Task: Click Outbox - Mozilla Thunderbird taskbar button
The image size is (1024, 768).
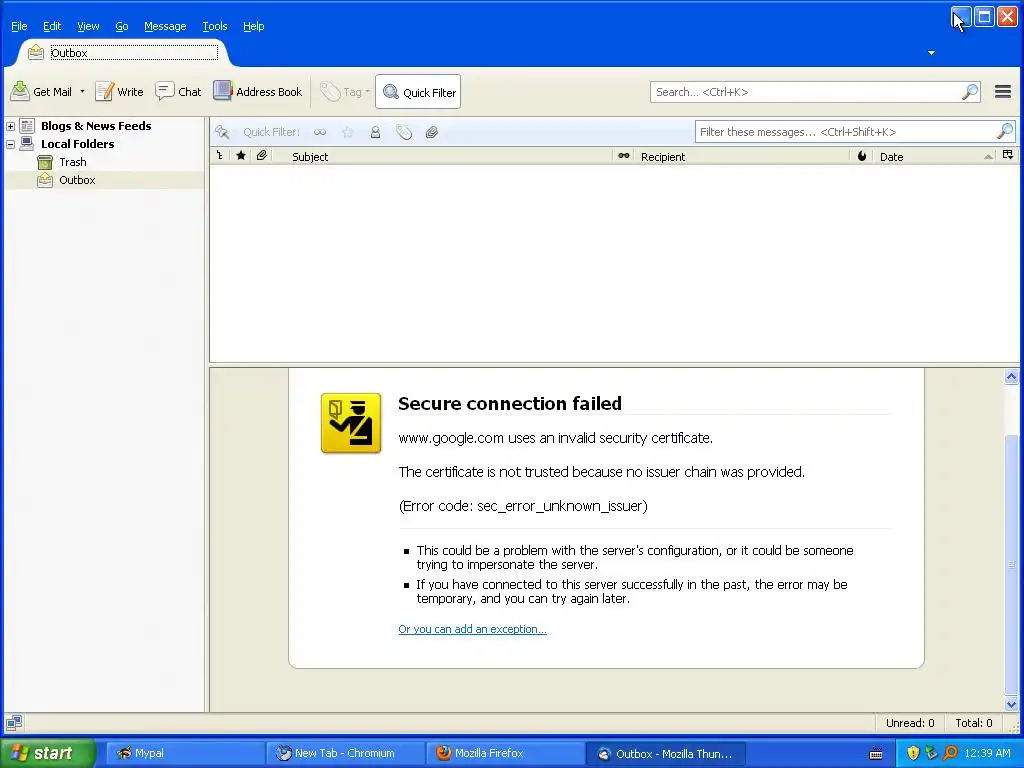Action: (665, 754)
